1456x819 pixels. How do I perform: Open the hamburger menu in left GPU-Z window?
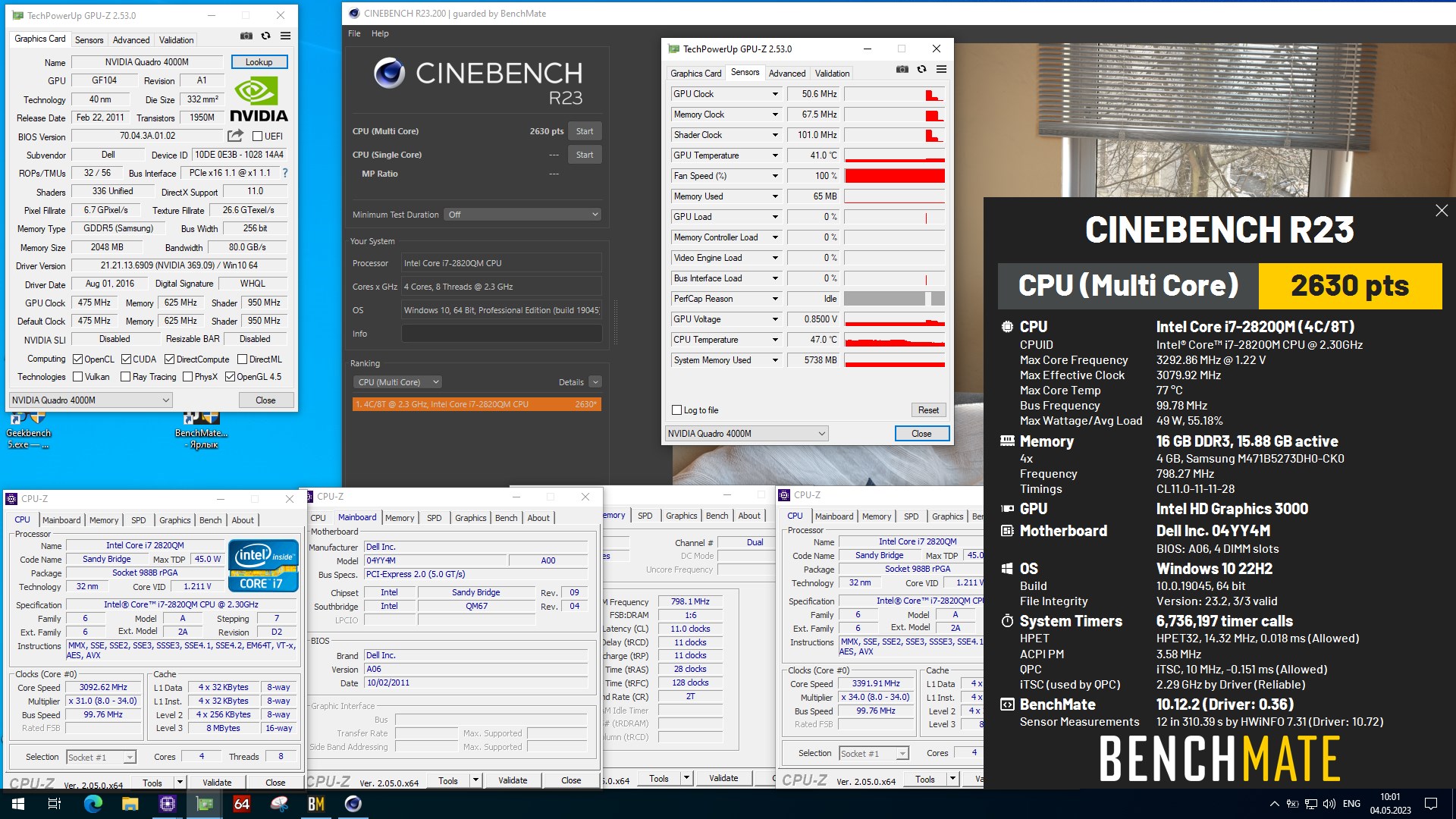tap(285, 36)
